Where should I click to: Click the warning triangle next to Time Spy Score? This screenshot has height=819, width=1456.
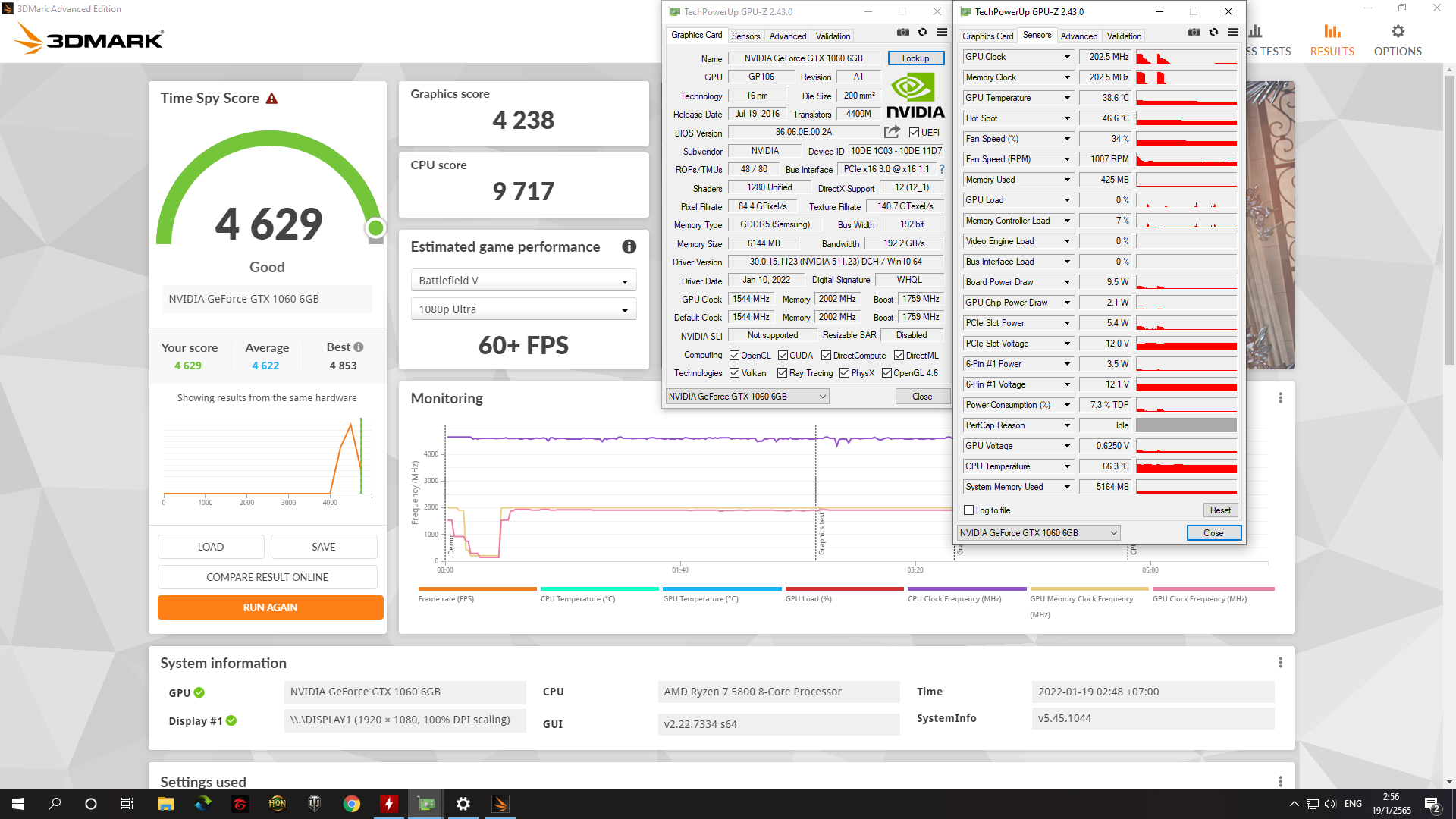(x=273, y=98)
